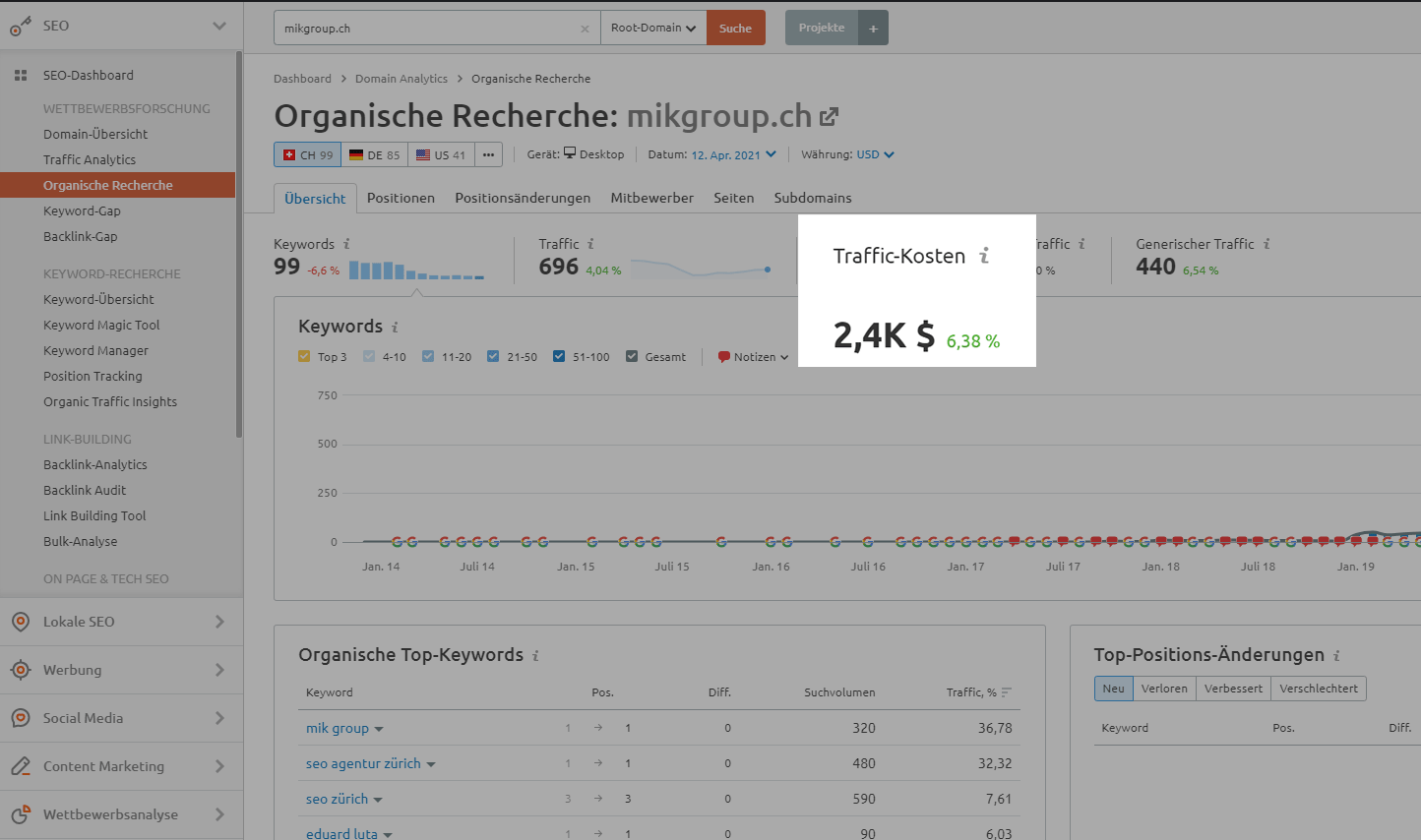
Task: Expand dropdown arrow next to seo agentur zürich
Action: point(431,764)
